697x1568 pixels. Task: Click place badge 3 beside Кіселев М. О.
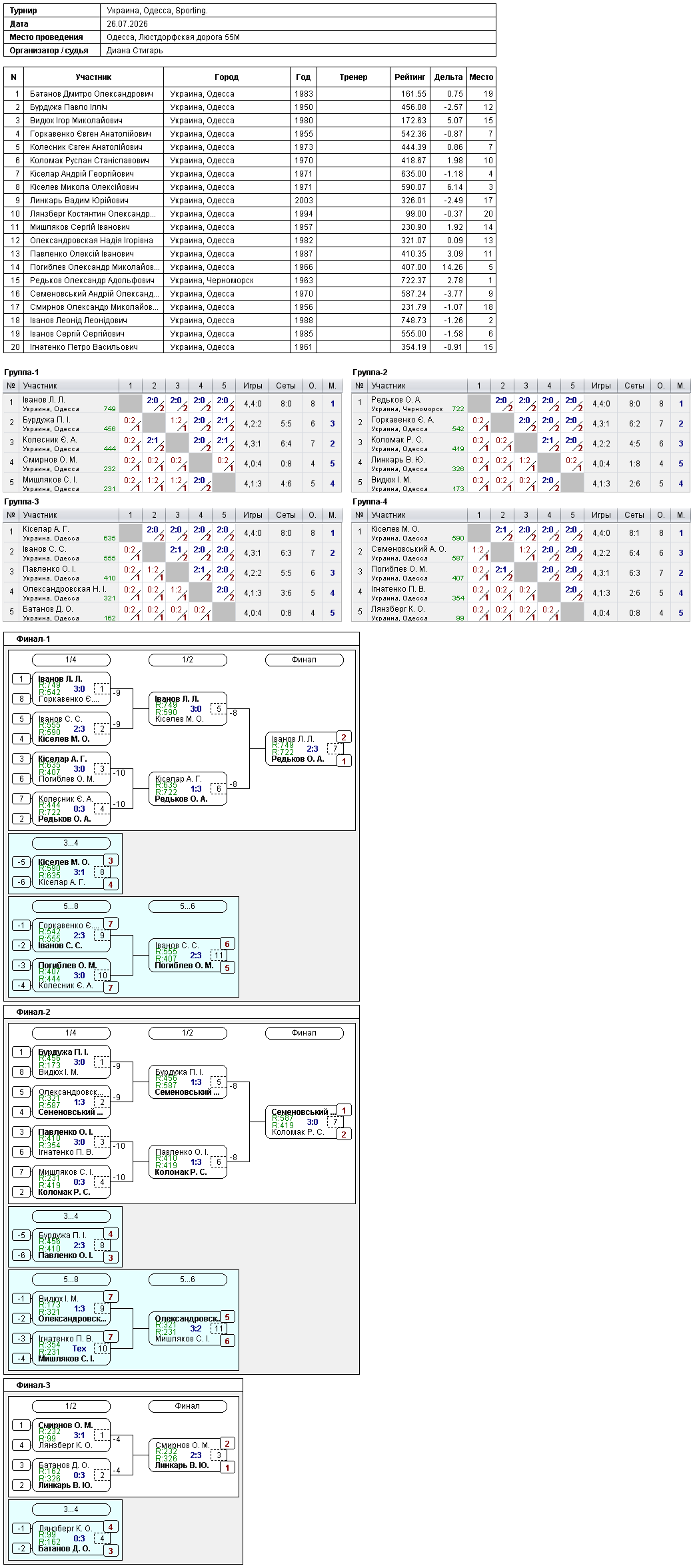pos(111,860)
